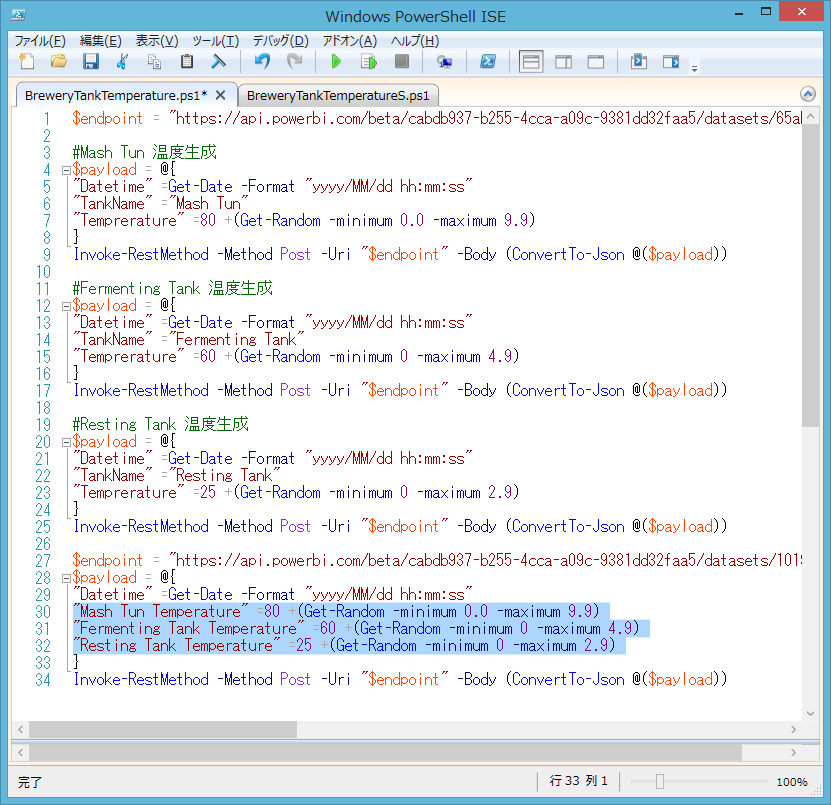
Task: Open New Remote PowerShell Tab icon
Action: pos(444,61)
